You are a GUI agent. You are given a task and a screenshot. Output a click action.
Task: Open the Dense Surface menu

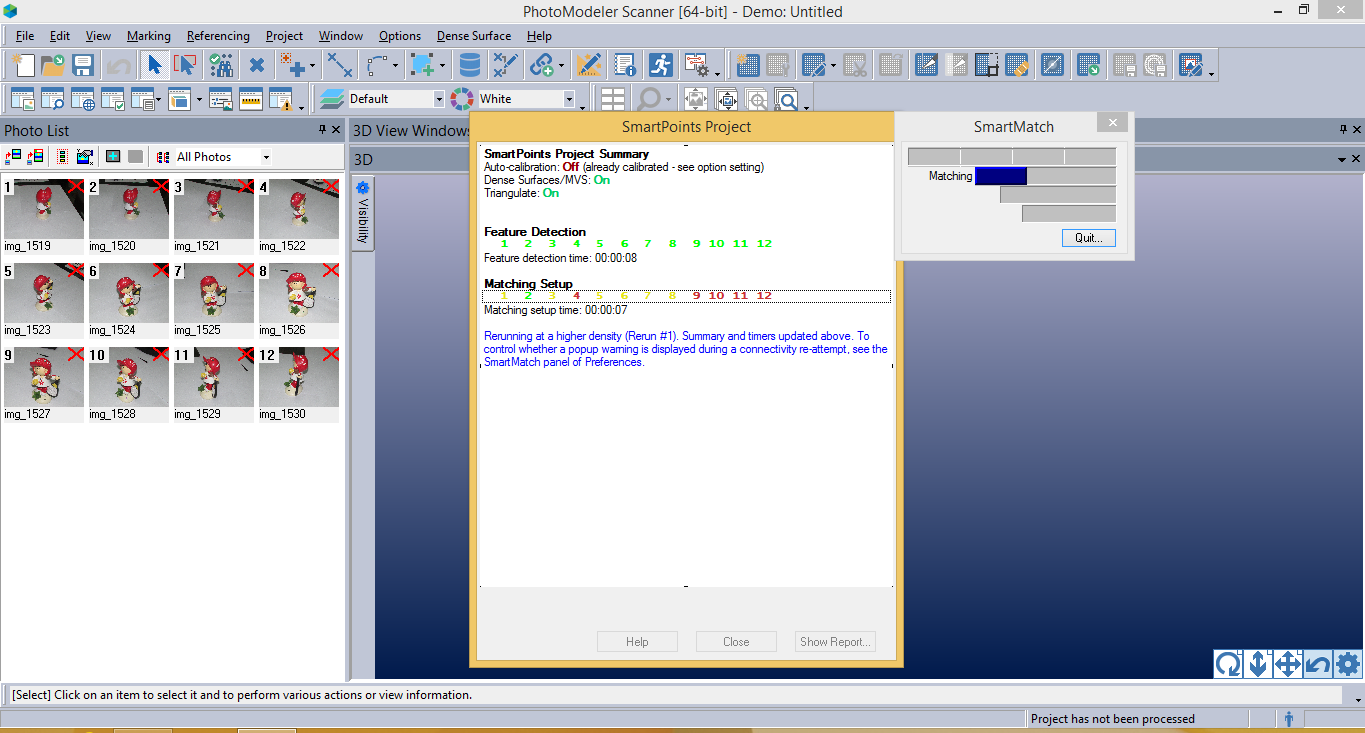[474, 36]
